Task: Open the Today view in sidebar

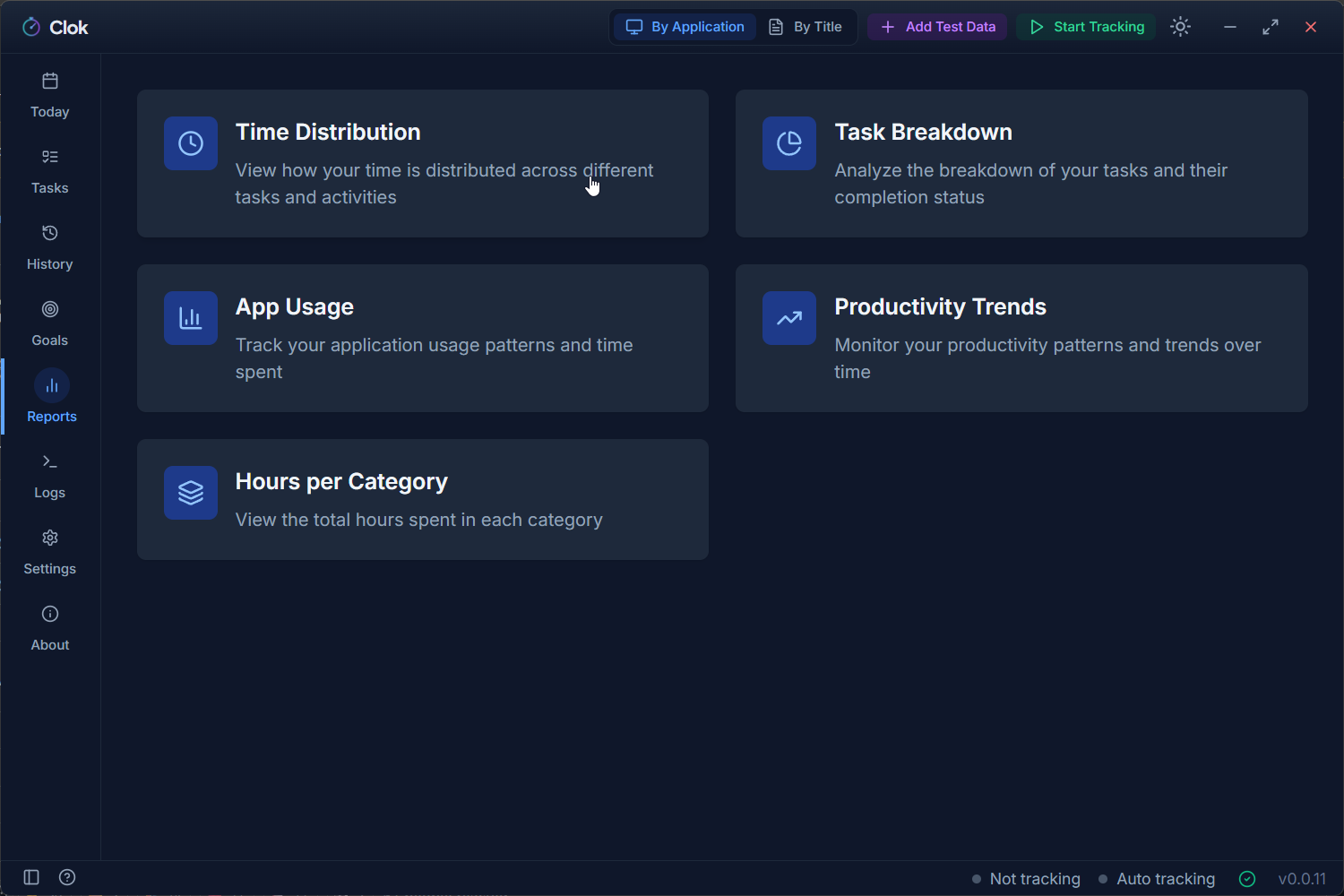Action: [50, 94]
